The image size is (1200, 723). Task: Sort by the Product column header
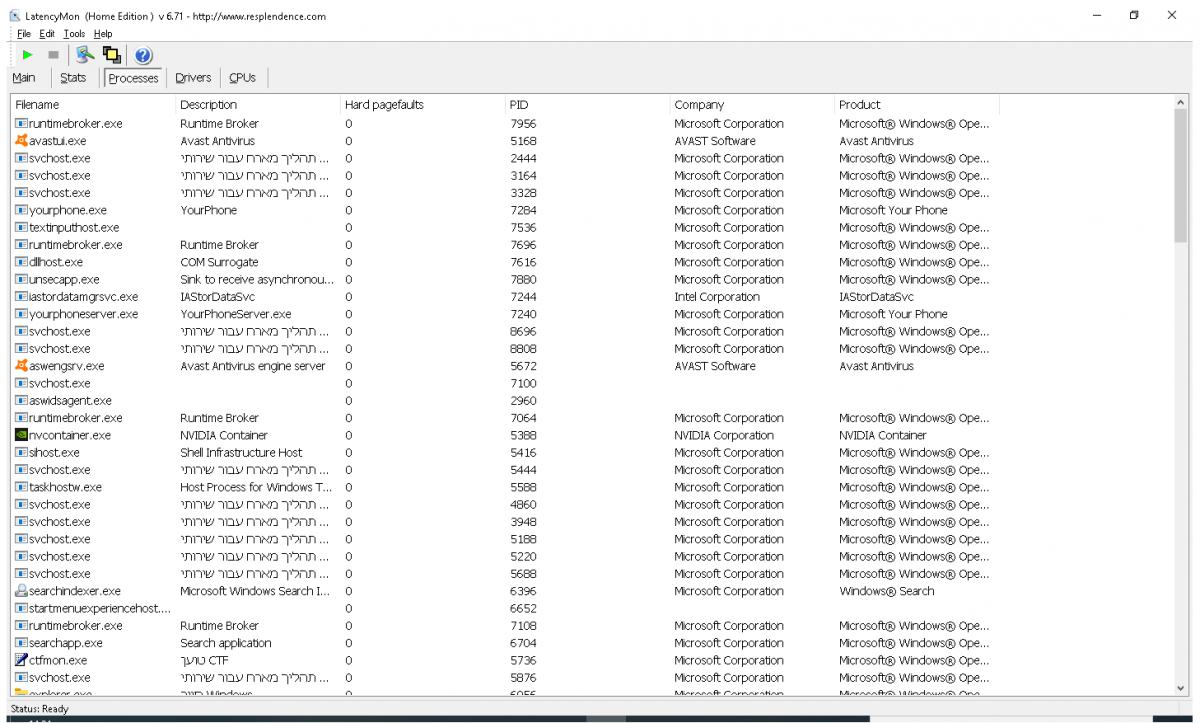tap(917, 104)
